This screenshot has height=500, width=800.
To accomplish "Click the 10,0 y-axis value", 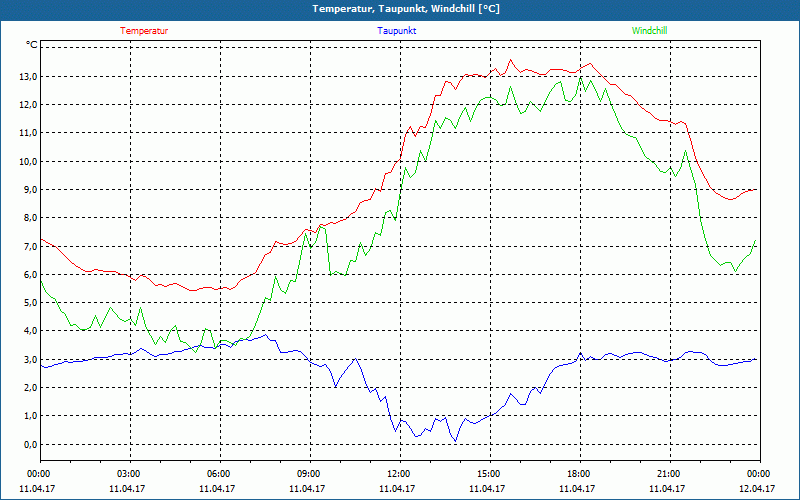I will [29, 161].
